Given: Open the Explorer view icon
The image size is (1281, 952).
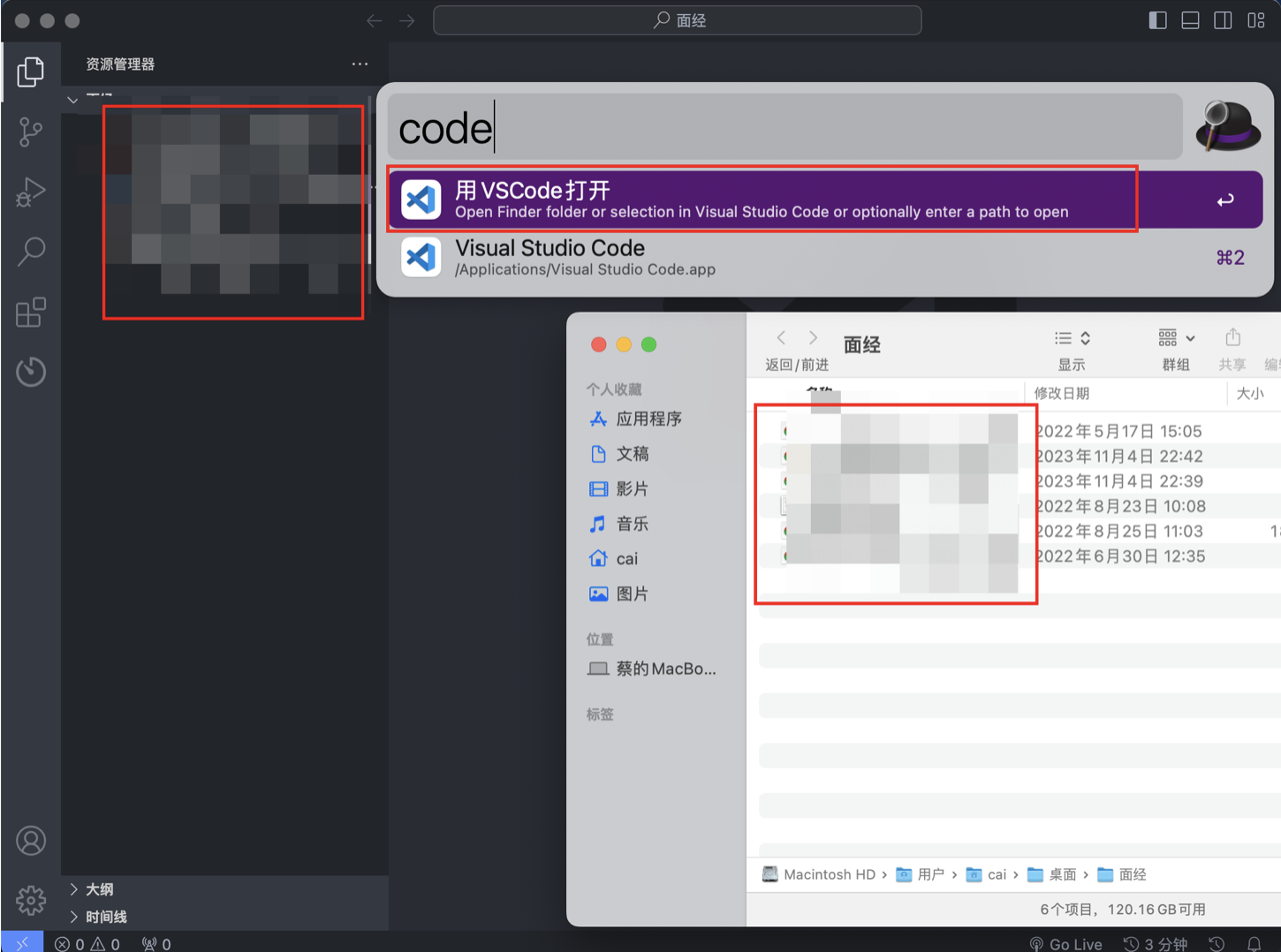Looking at the screenshot, I should pos(31,72).
